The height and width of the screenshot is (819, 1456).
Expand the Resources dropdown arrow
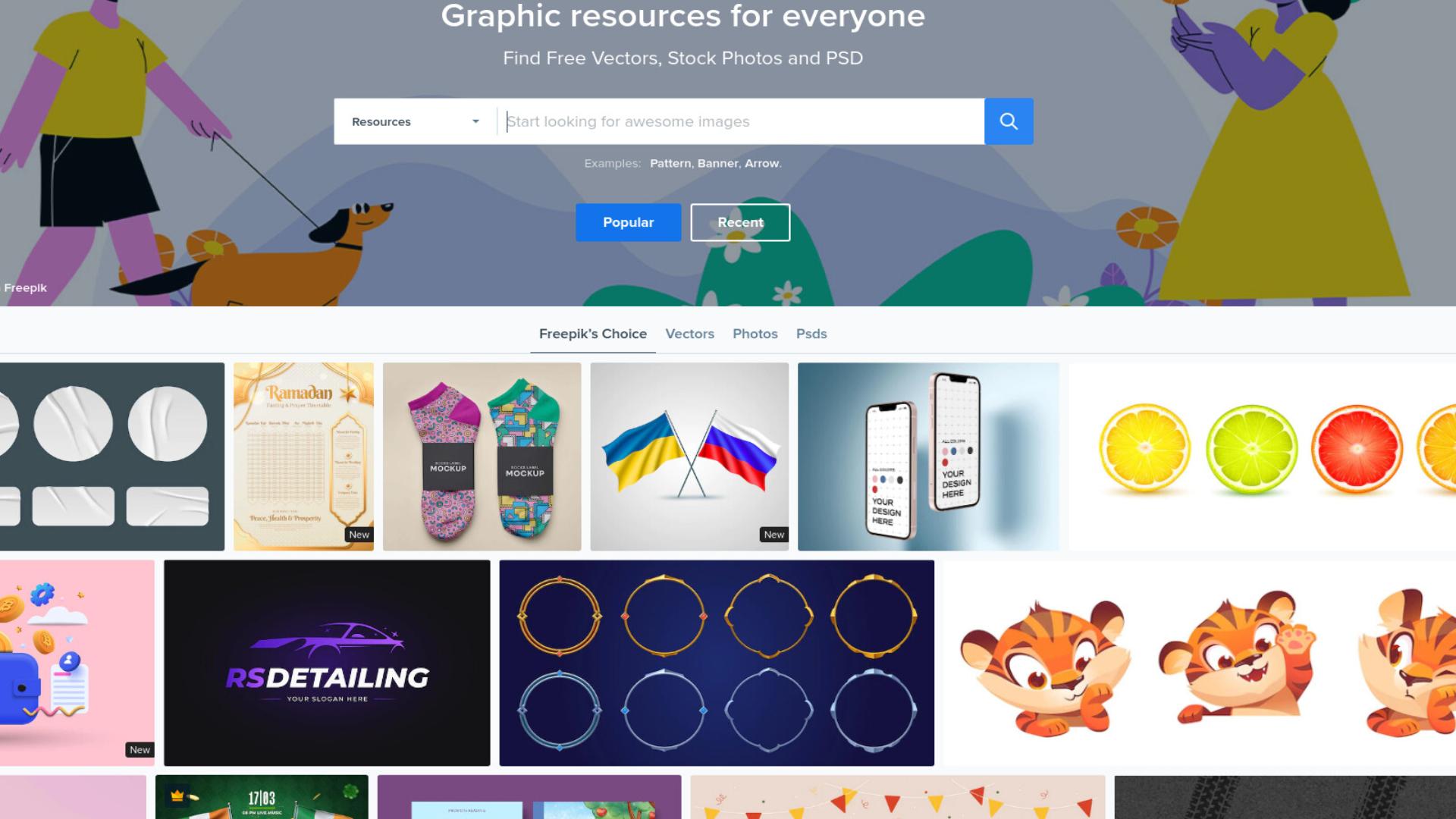click(475, 121)
